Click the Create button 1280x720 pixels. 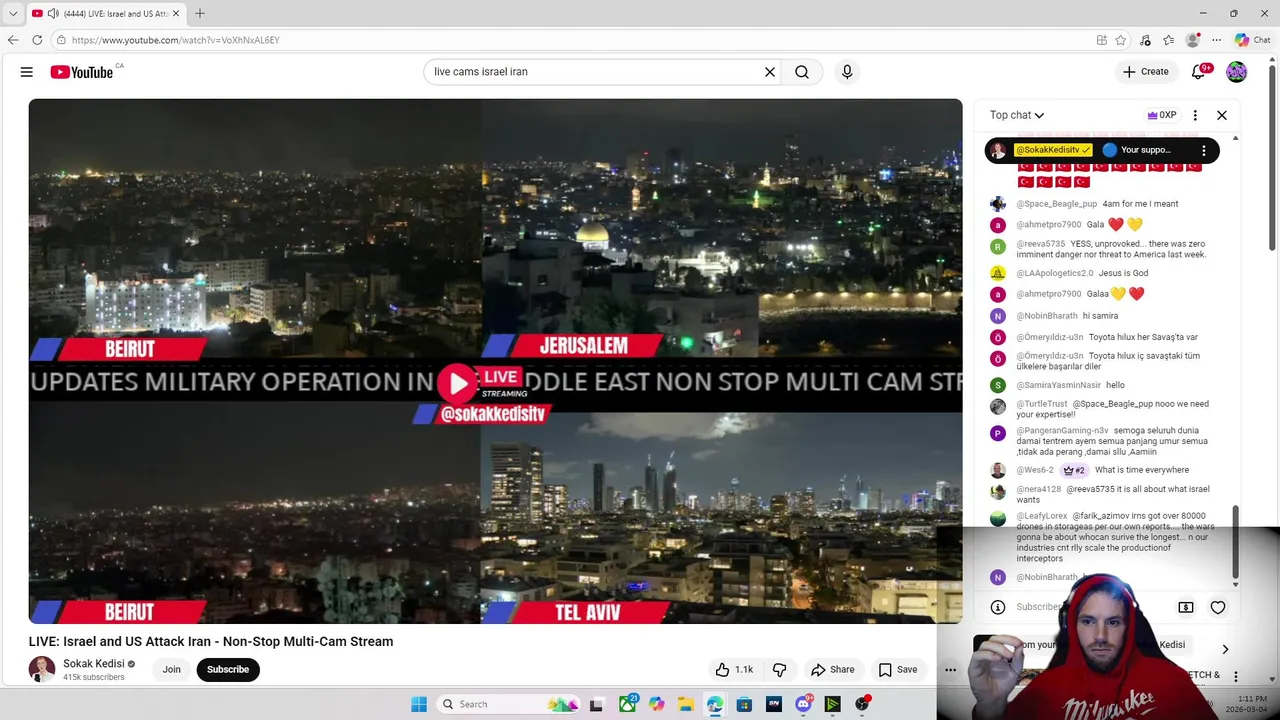pos(1146,72)
